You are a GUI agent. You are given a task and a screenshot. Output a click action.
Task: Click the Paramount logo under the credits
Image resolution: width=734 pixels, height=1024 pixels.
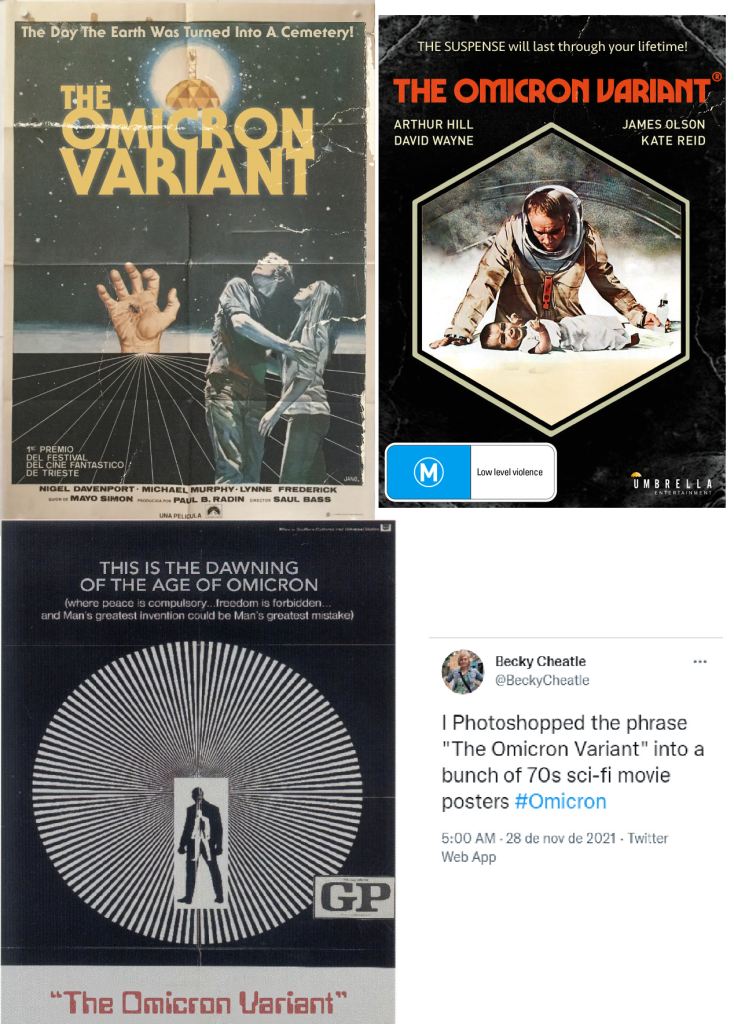click(214, 512)
